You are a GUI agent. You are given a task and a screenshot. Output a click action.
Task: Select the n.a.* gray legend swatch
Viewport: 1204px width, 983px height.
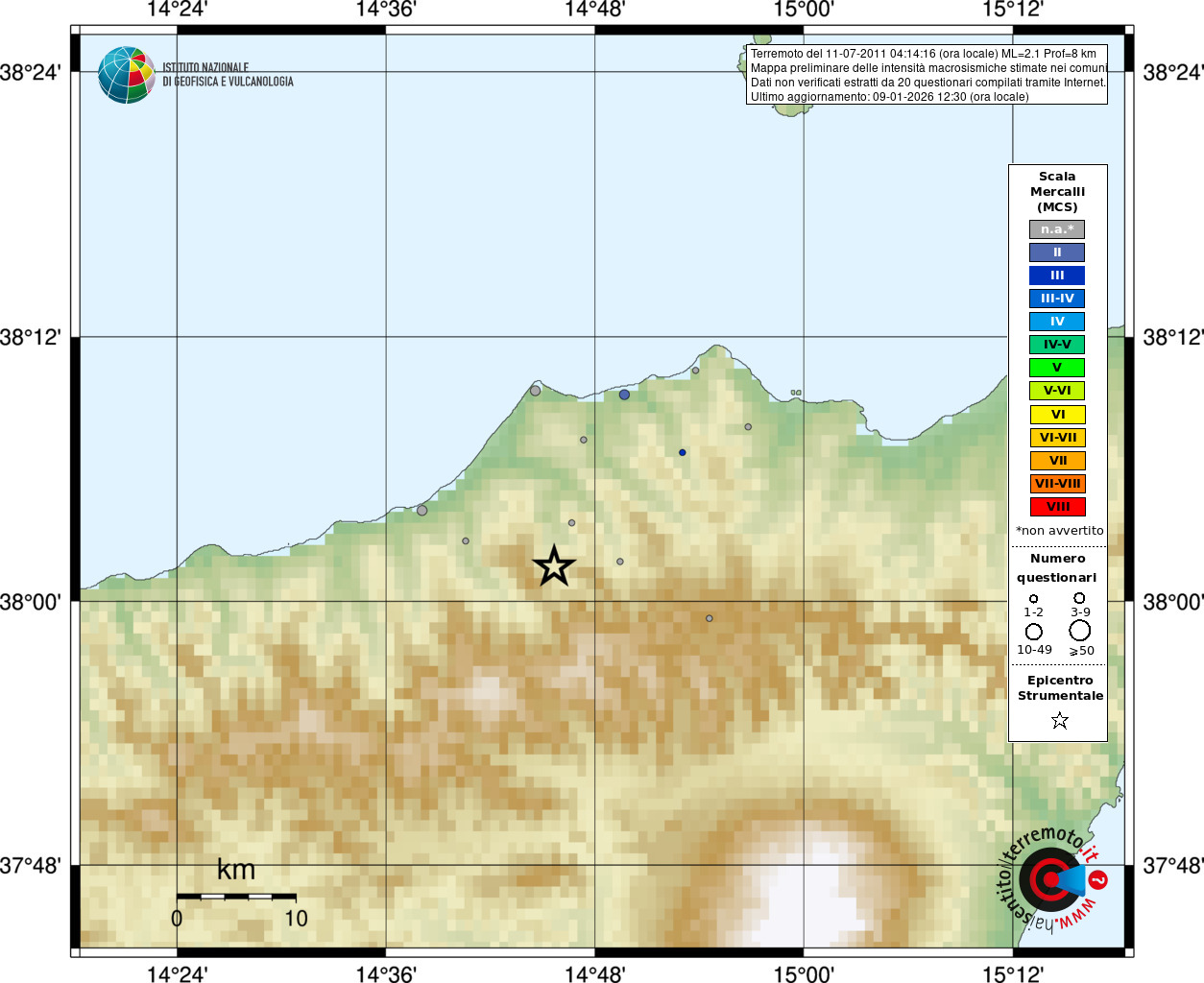click(1057, 229)
